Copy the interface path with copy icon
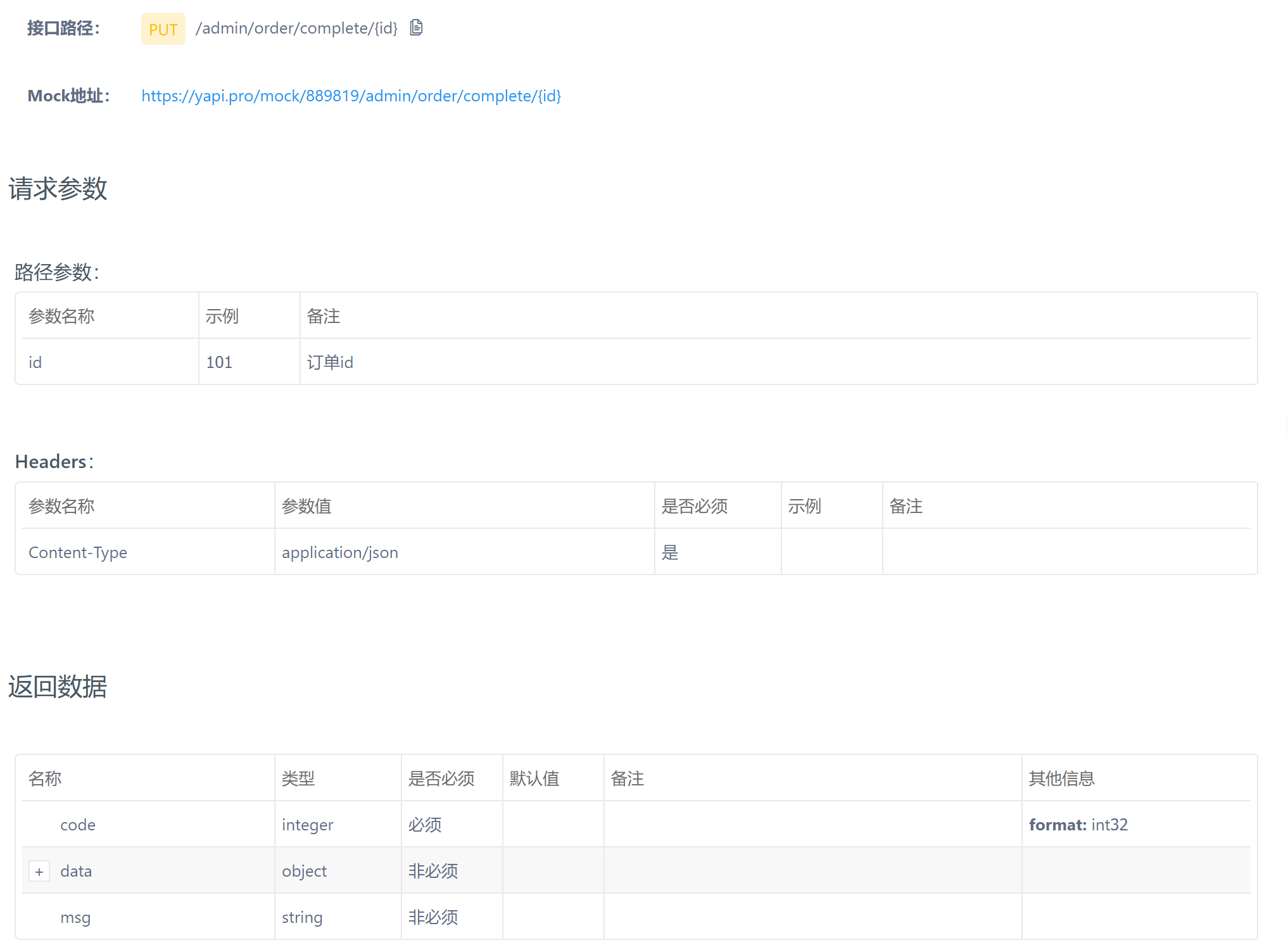The width and height of the screenshot is (1288, 952). pyautogui.click(x=416, y=28)
